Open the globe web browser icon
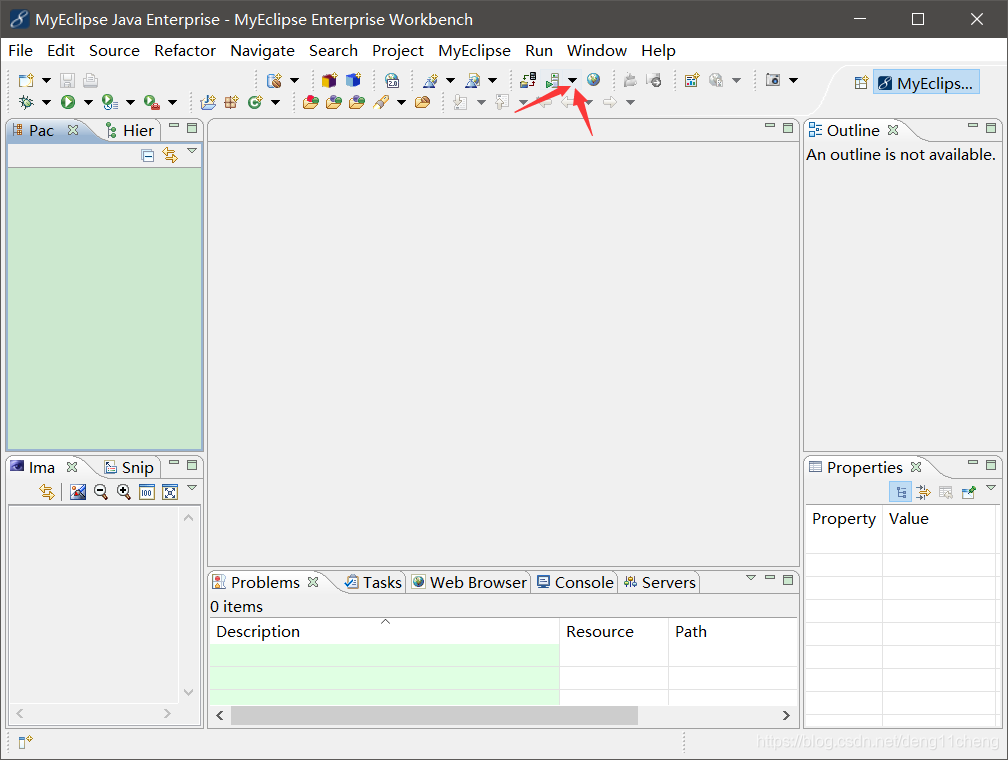Screen dimensions: 1008x760 point(593,80)
